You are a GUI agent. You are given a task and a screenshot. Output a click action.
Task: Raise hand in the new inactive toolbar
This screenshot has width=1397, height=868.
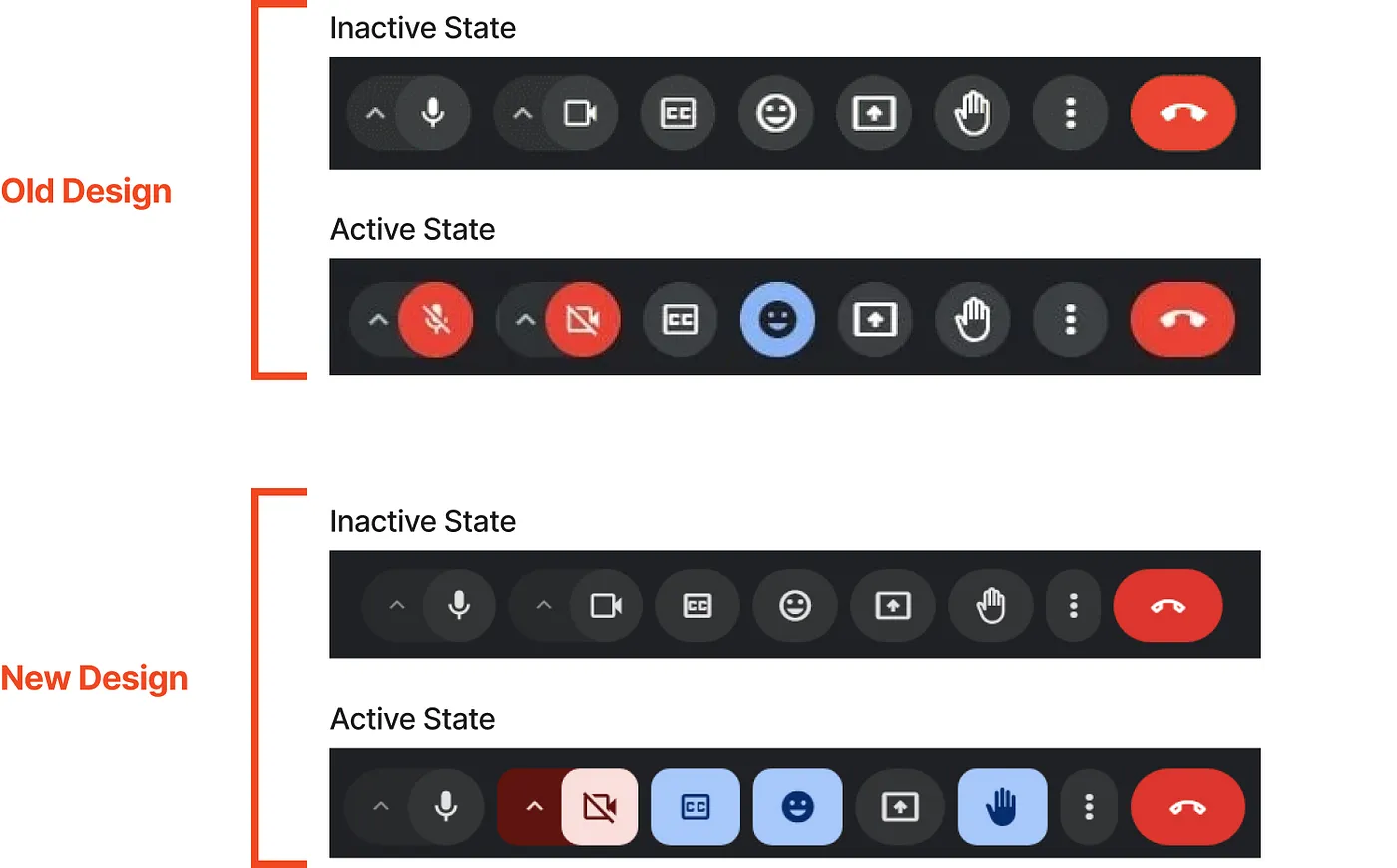pyautogui.click(x=990, y=606)
